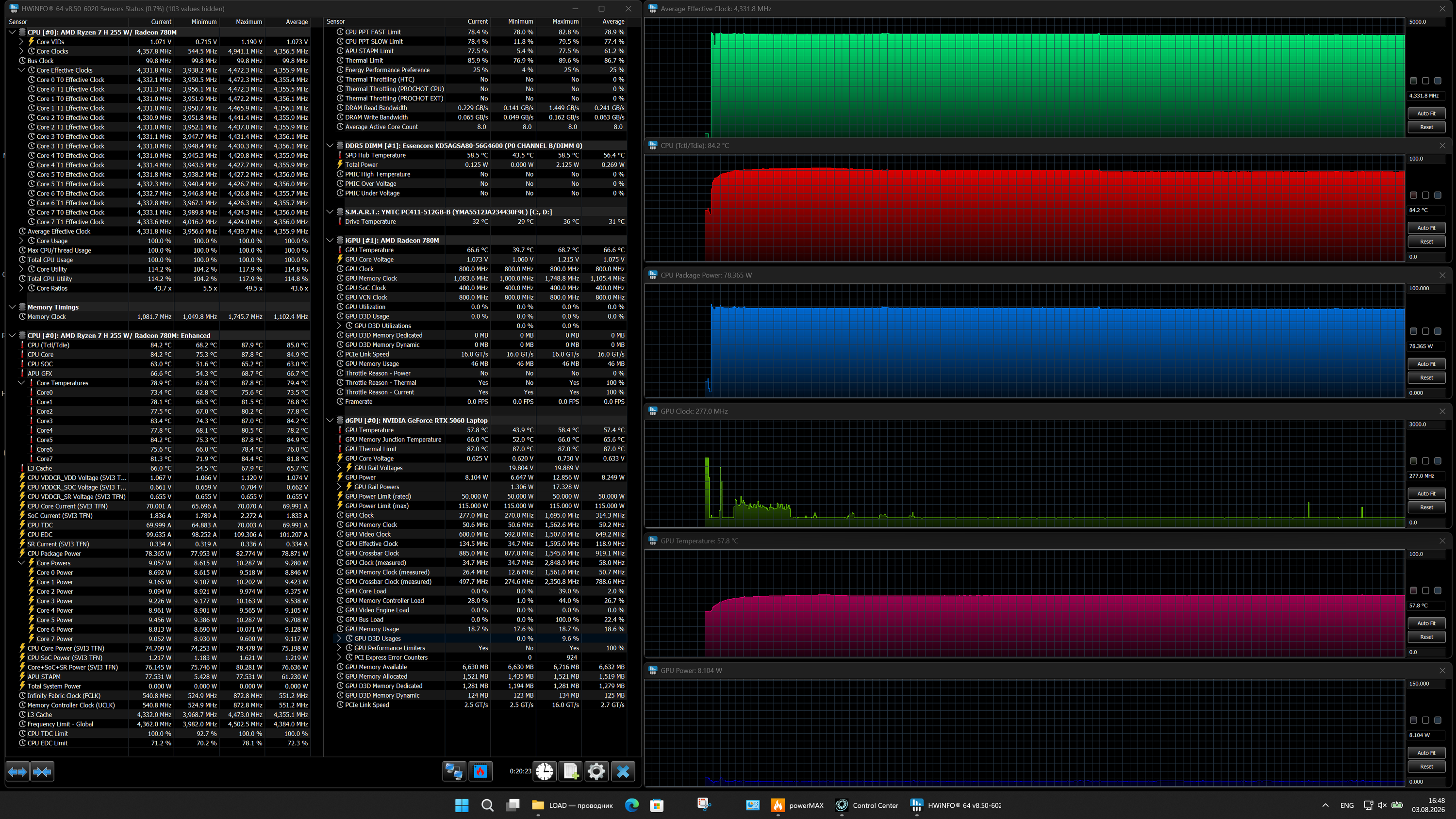Open the remote network connection icon

454,771
